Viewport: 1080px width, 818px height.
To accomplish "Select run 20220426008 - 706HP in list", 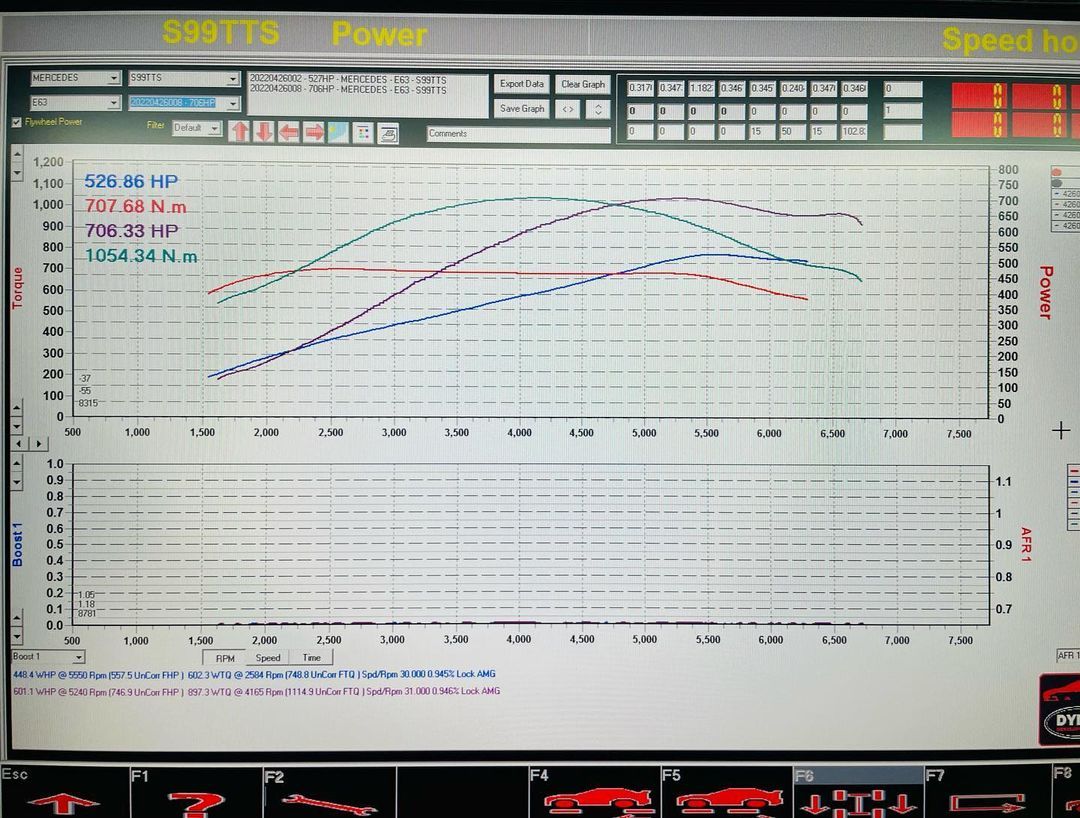I will (348, 90).
